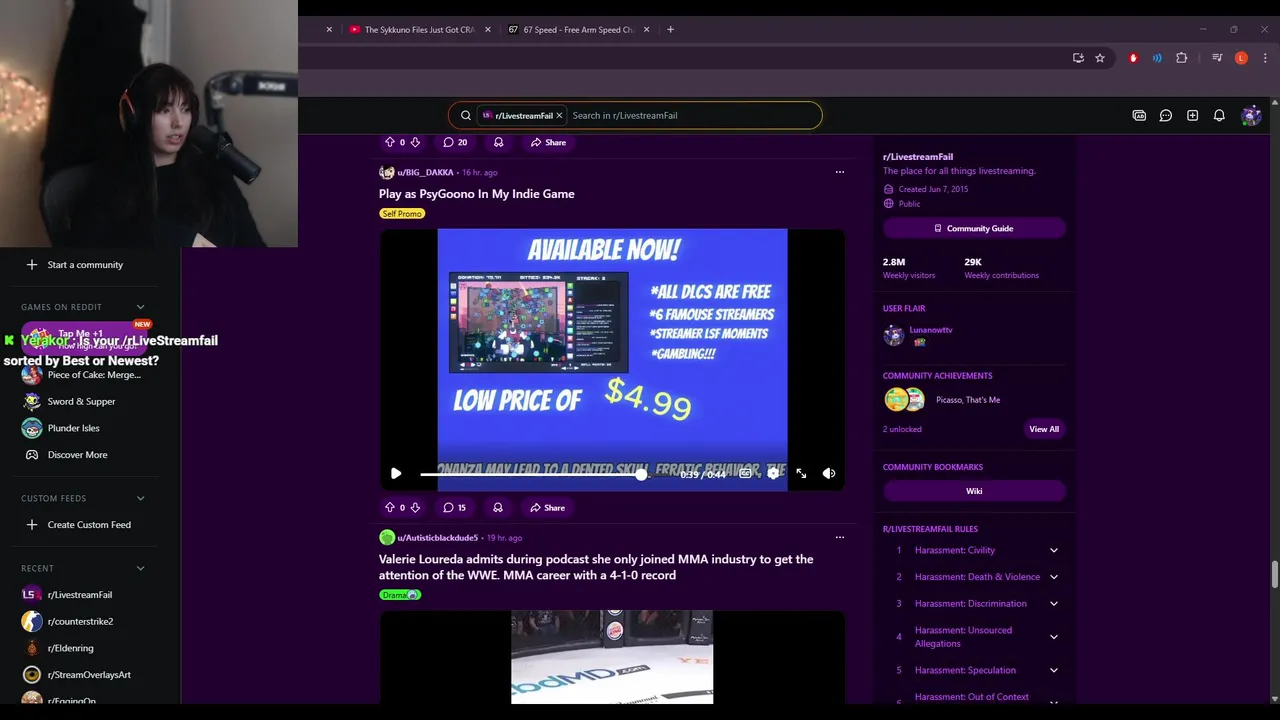Open the Reddit notifications bell

(x=1219, y=115)
